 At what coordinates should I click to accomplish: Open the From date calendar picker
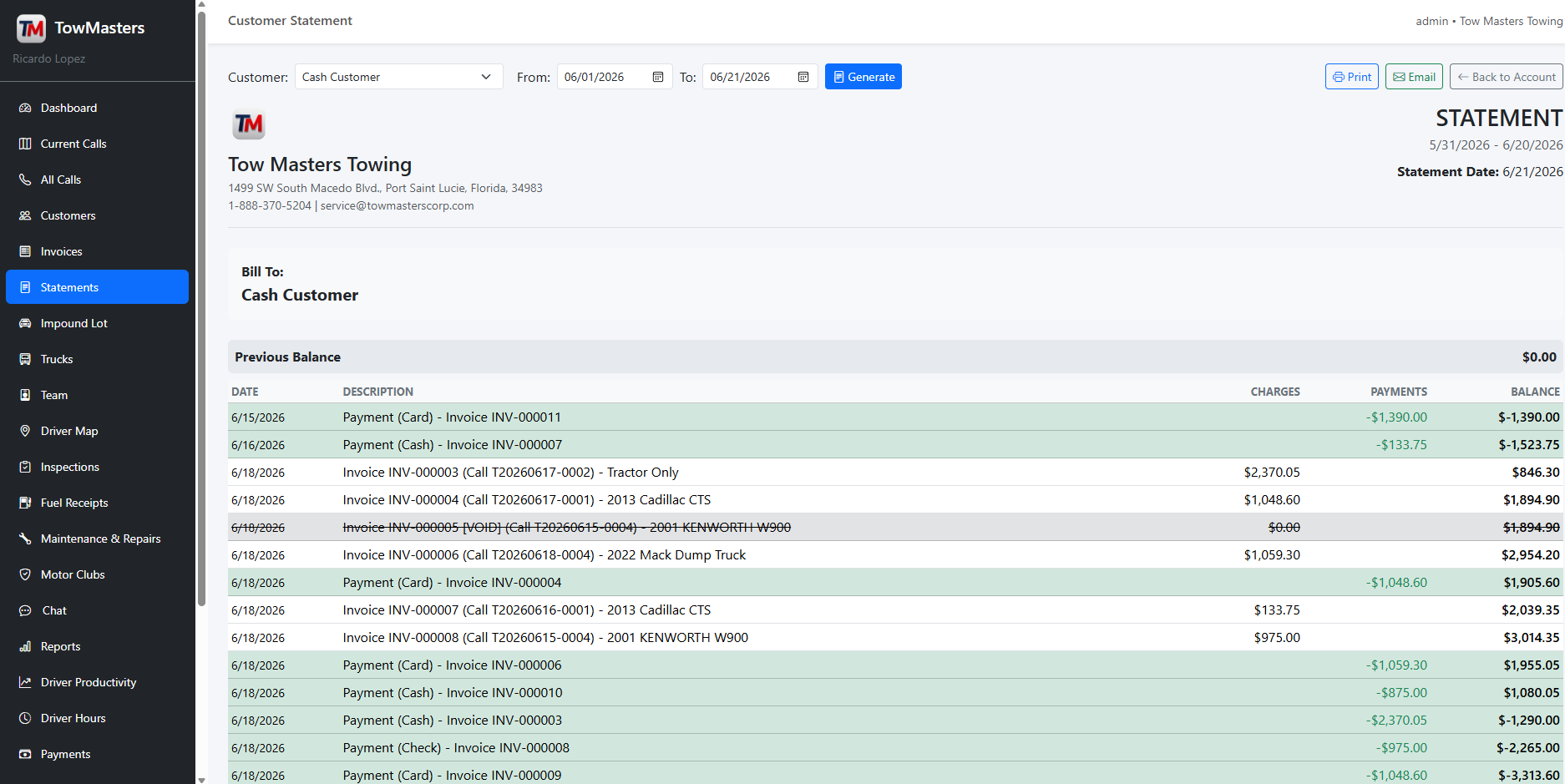tap(658, 77)
